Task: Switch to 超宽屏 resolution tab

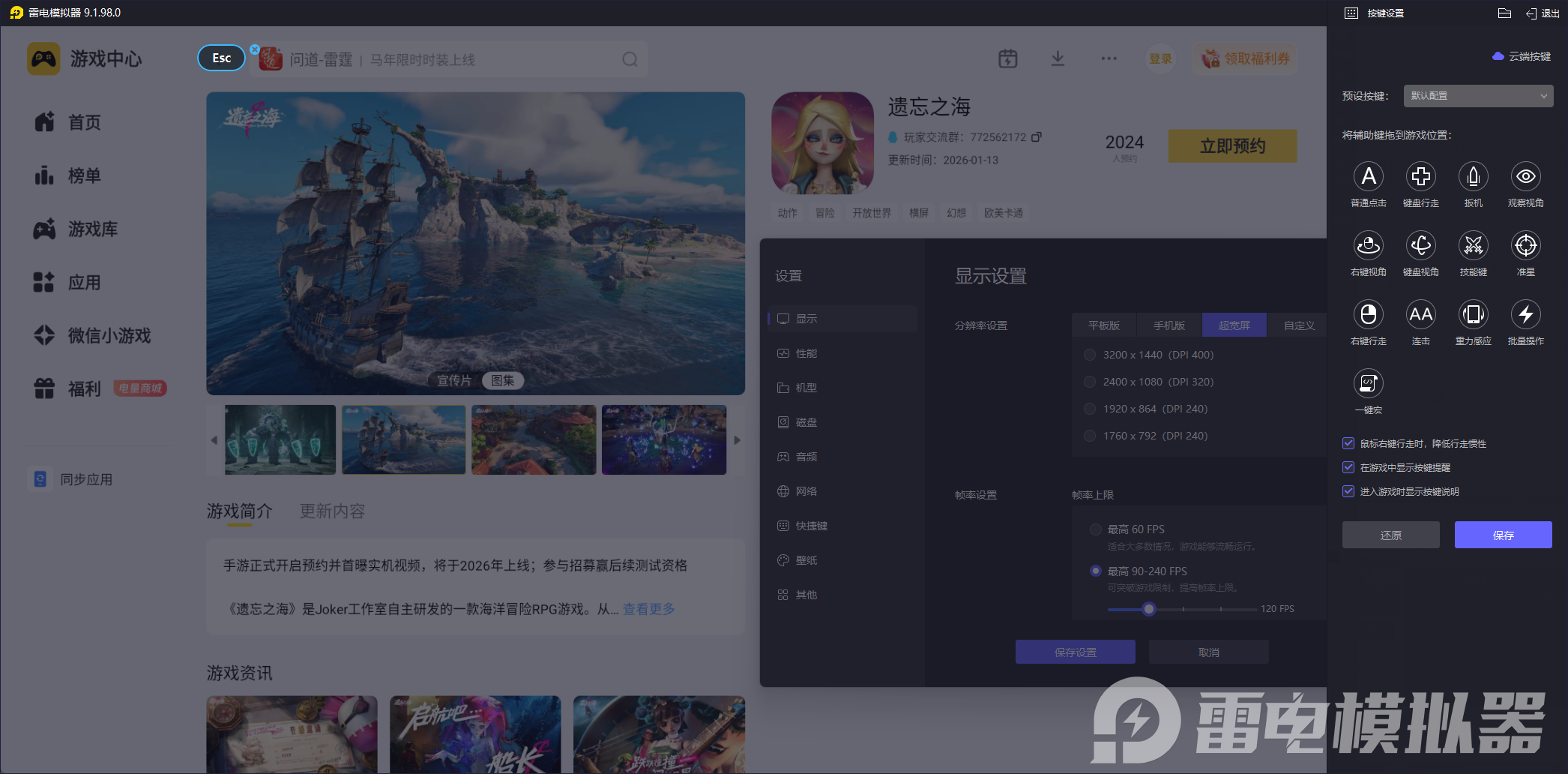Action: click(1234, 325)
